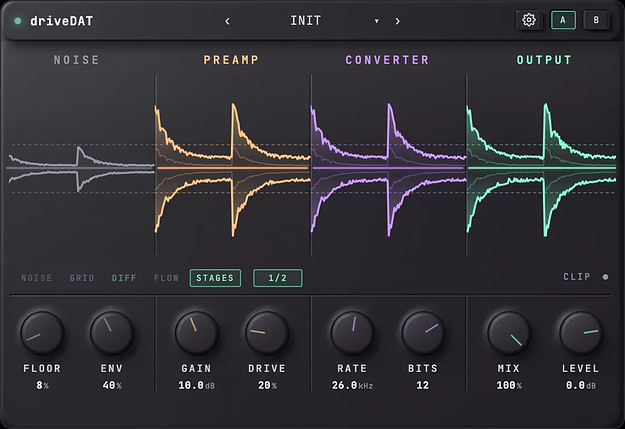
Task: Adjust the RATE knob
Action: click(352, 333)
